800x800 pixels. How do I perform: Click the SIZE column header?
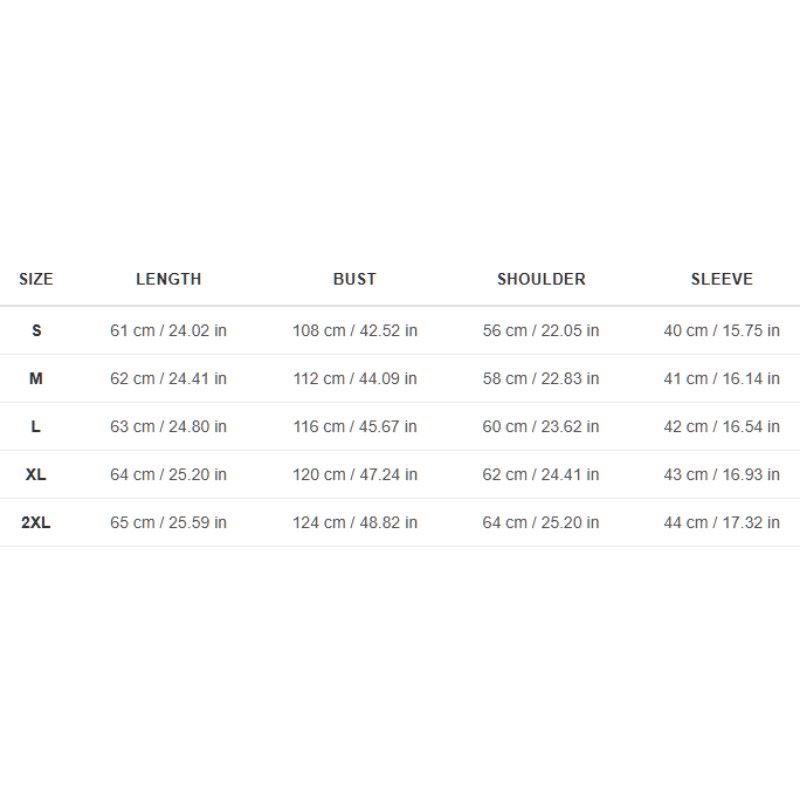click(x=36, y=279)
